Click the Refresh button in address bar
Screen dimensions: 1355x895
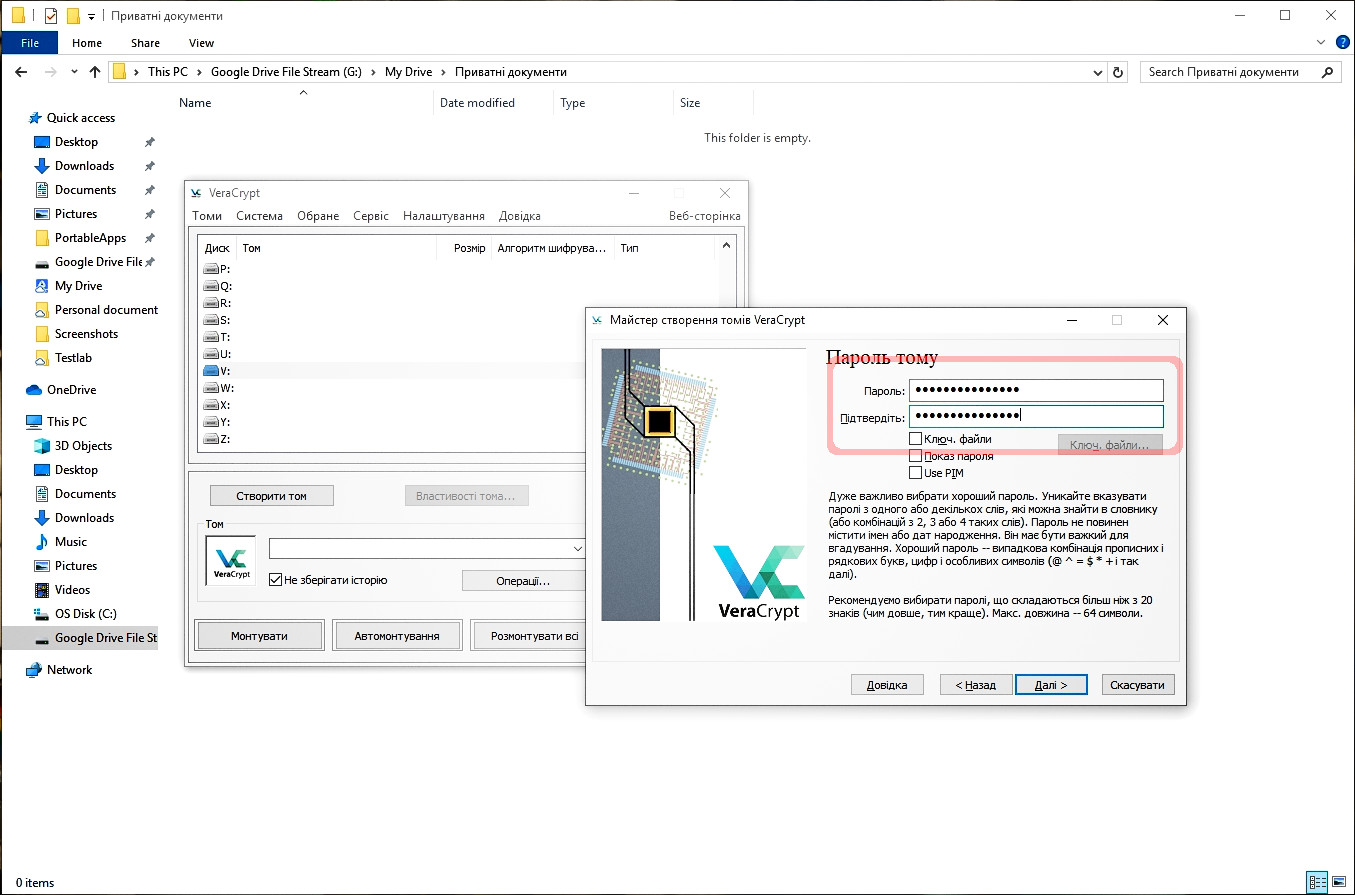[1119, 72]
